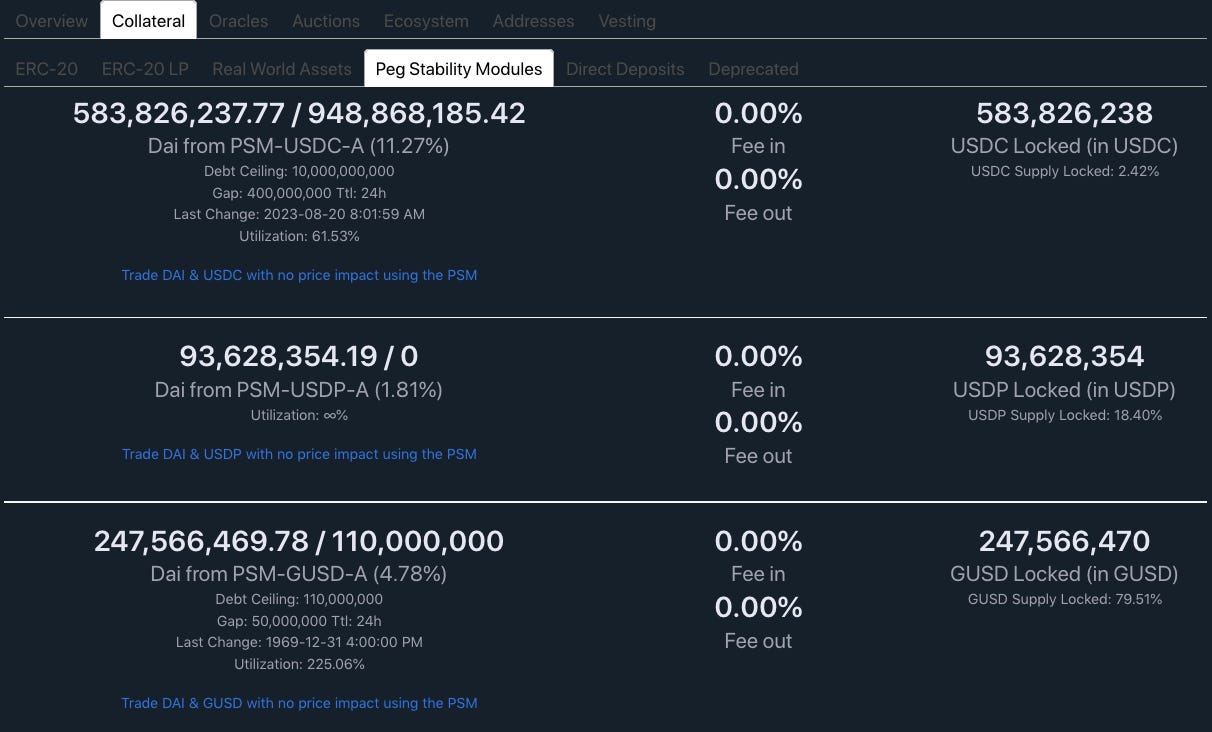Follow the Trade DAI & USDC PSM link
Screen dimensions: 1212x732
coord(299,275)
